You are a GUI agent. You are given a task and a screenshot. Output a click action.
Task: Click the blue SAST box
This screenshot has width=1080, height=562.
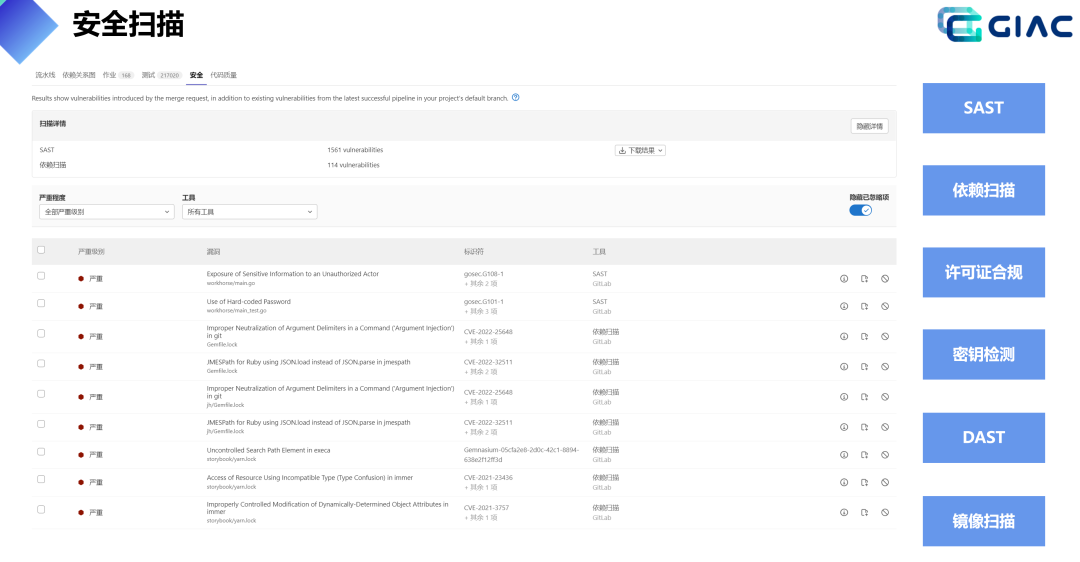tap(984, 108)
